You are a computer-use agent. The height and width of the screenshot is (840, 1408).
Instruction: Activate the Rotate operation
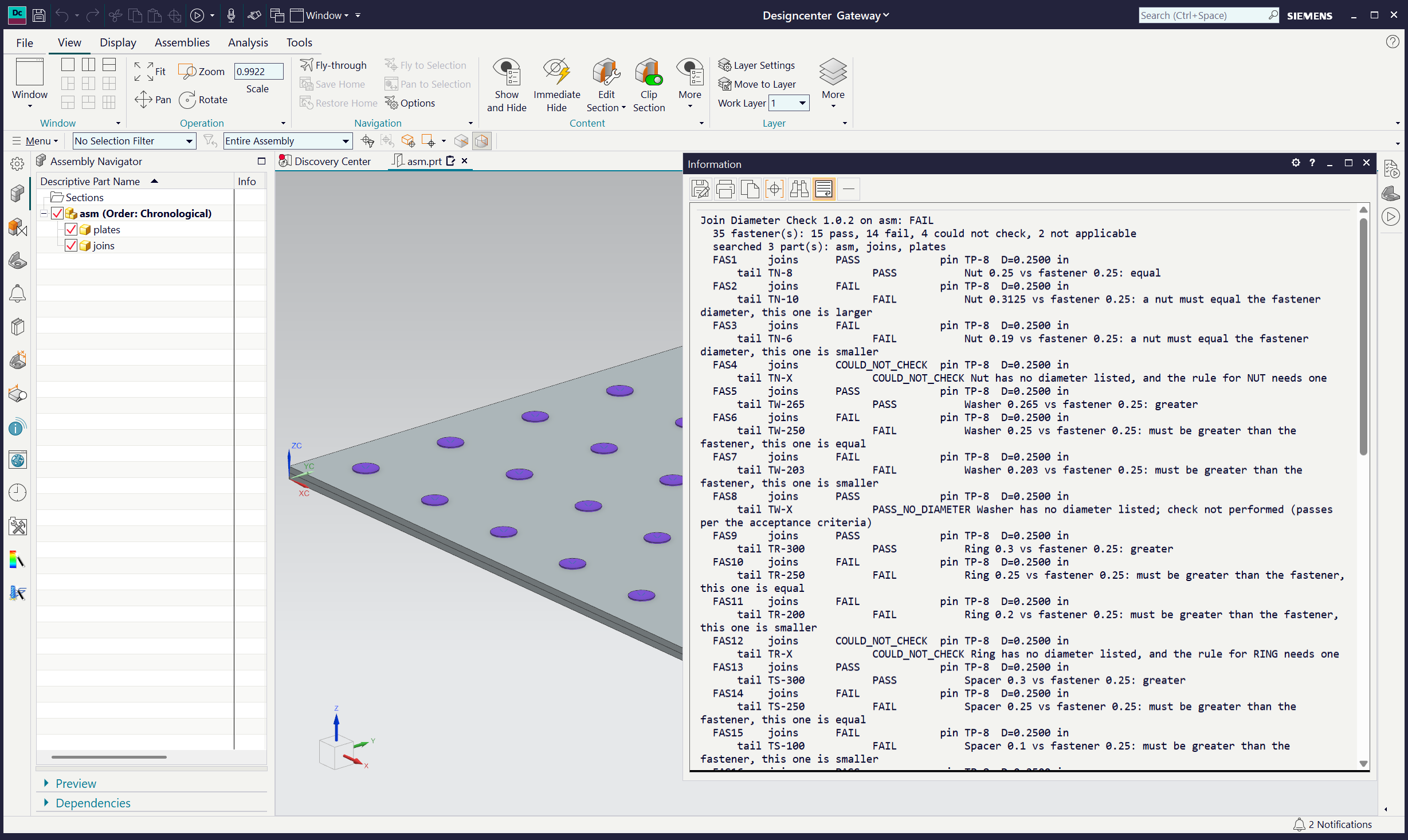coord(203,100)
